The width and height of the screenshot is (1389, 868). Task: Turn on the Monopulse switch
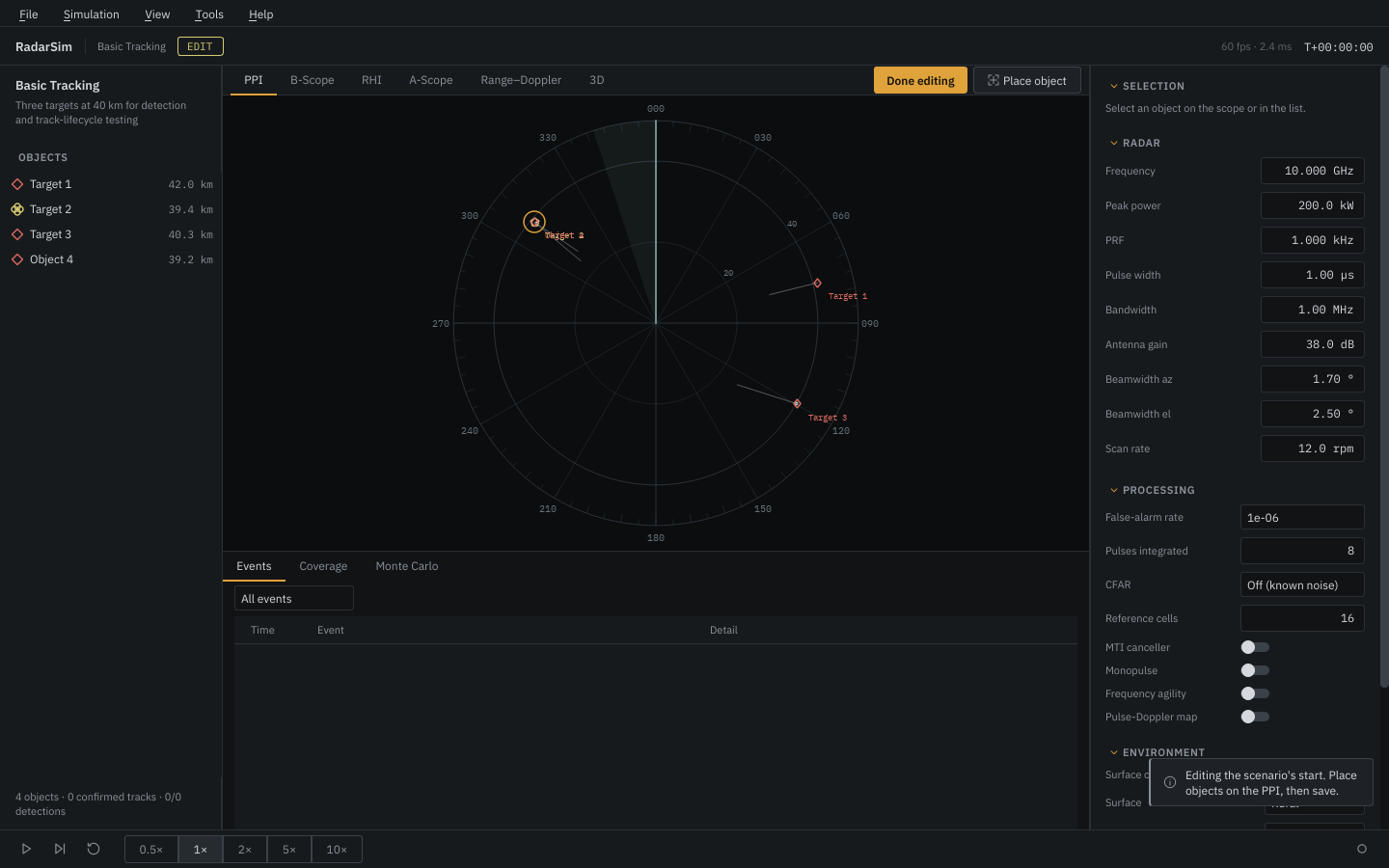1255,670
